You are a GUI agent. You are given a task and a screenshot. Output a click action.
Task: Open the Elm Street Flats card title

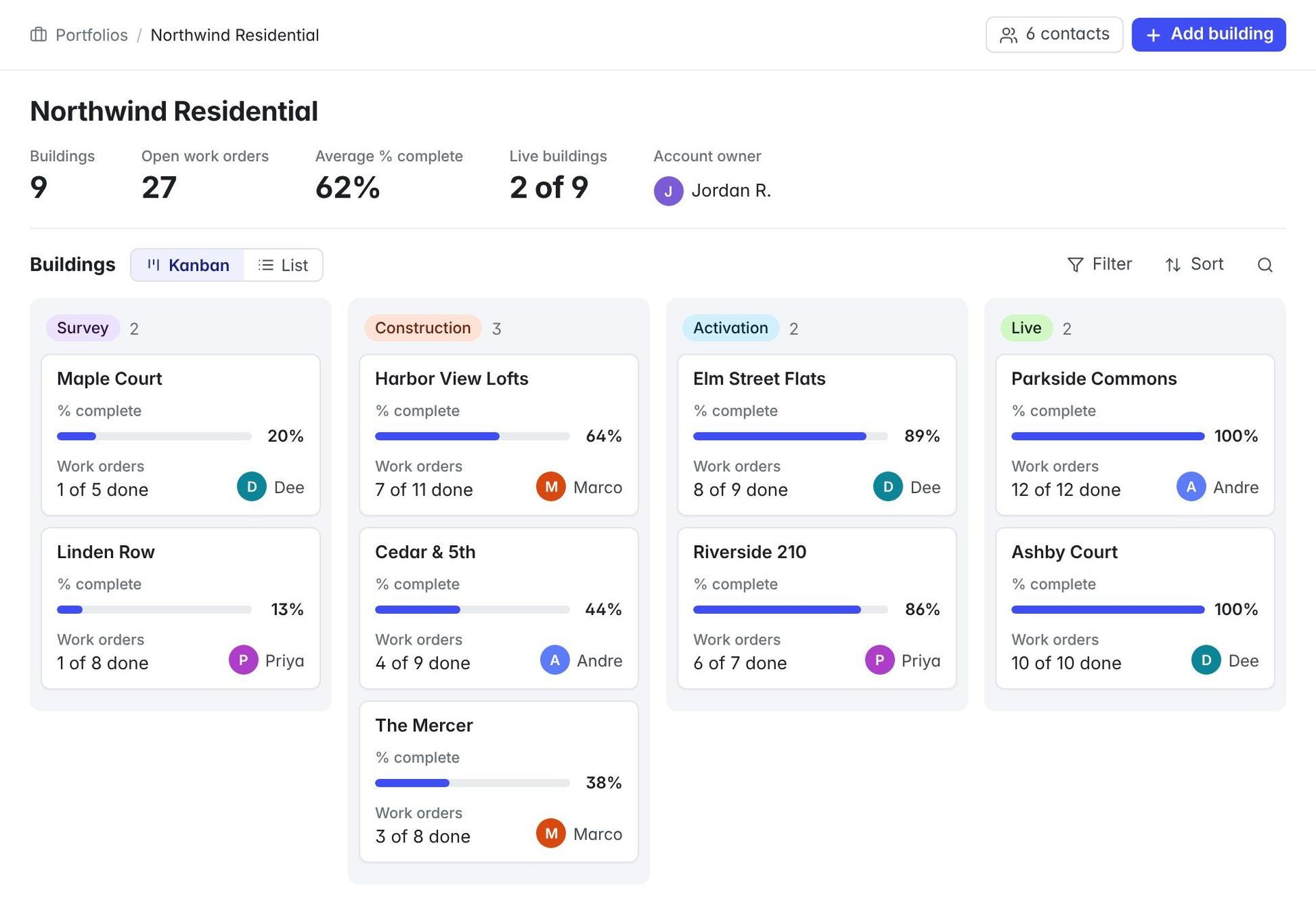[x=759, y=379]
